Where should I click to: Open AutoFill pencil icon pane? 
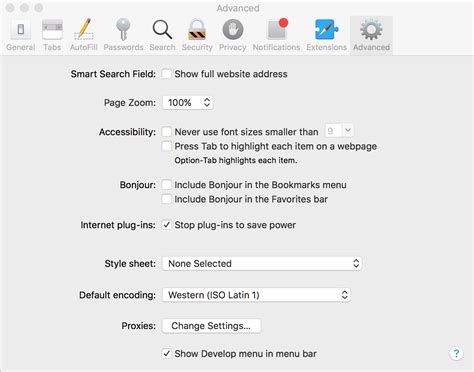(x=84, y=35)
